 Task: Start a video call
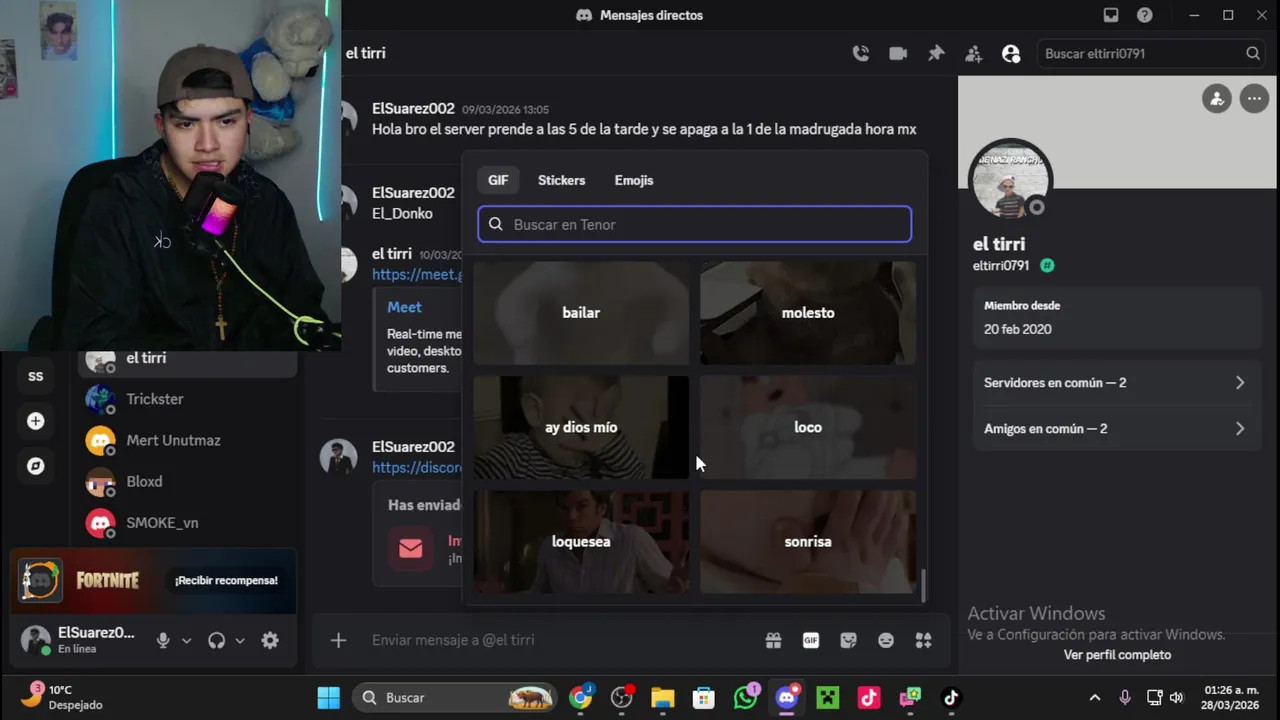(898, 54)
